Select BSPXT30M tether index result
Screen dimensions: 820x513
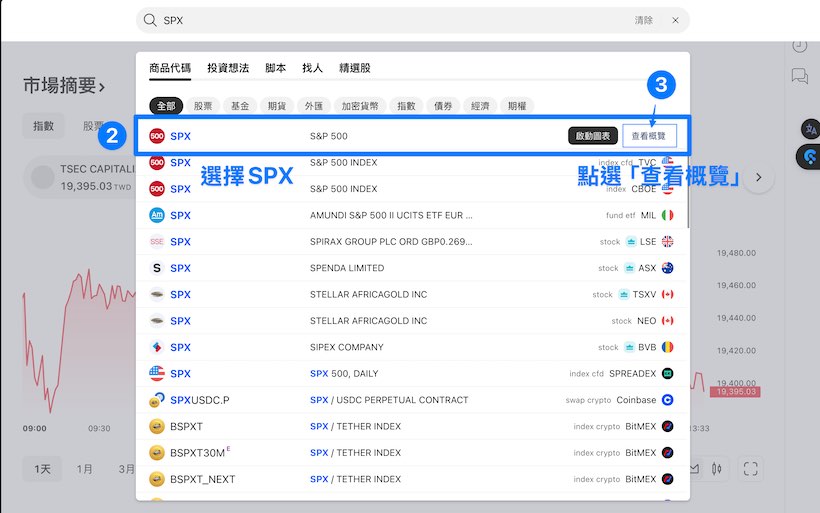point(412,453)
